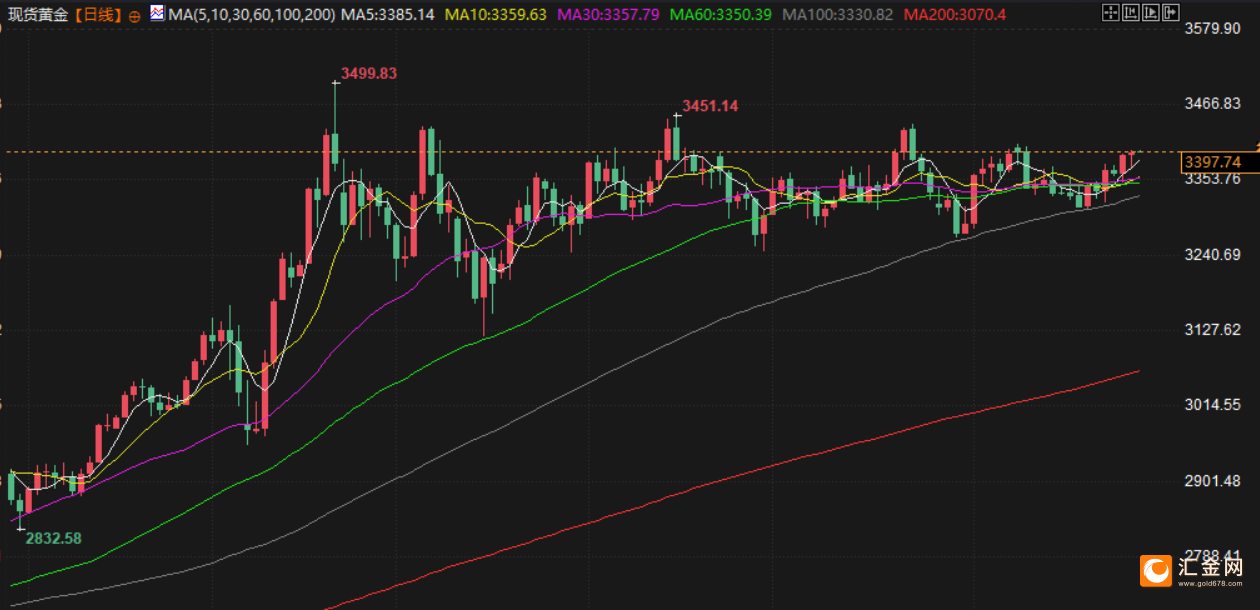Open the MA indicator chart icon

158,13
